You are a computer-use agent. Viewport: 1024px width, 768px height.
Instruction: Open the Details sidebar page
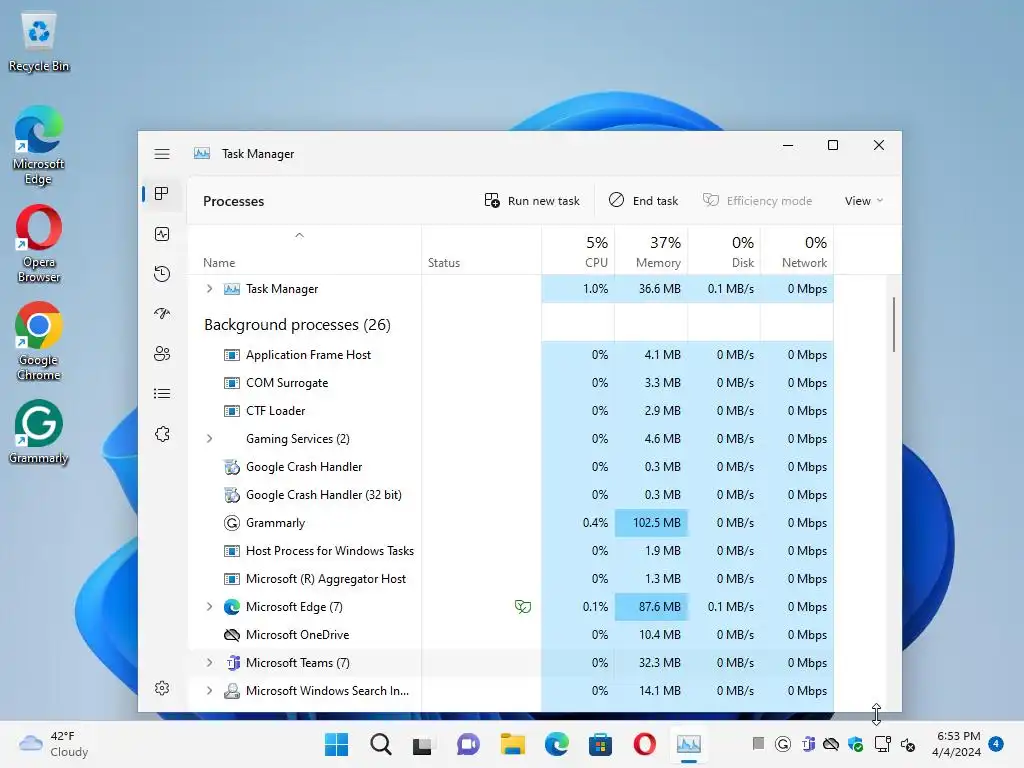pos(162,394)
